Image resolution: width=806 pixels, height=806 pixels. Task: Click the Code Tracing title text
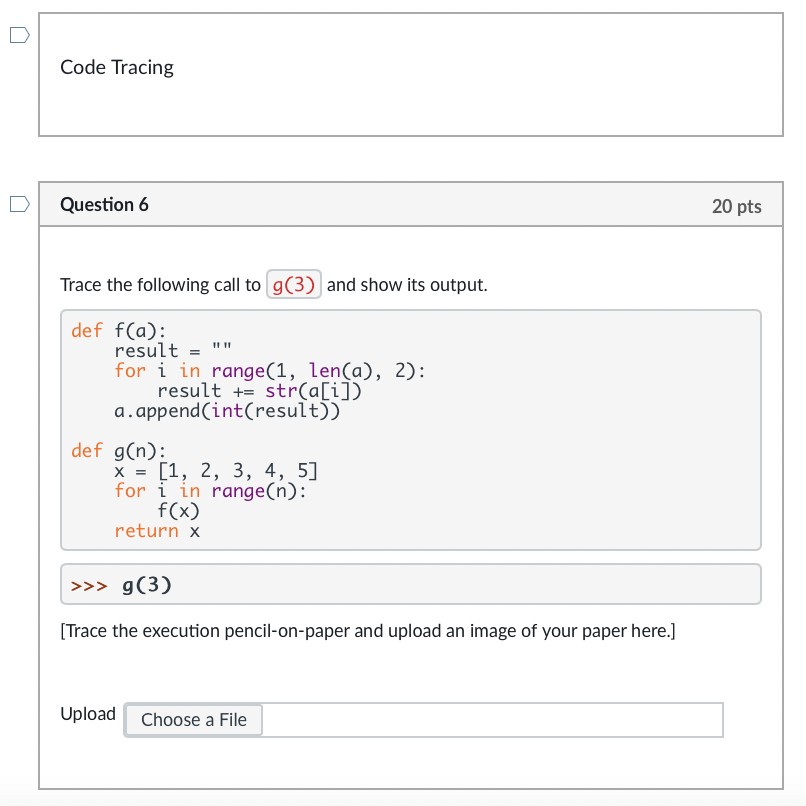click(x=117, y=67)
